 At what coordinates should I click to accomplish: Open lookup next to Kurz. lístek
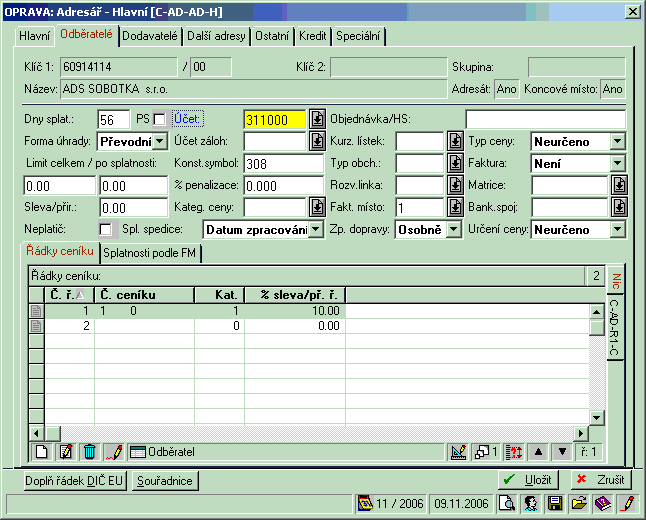point(455,141)
